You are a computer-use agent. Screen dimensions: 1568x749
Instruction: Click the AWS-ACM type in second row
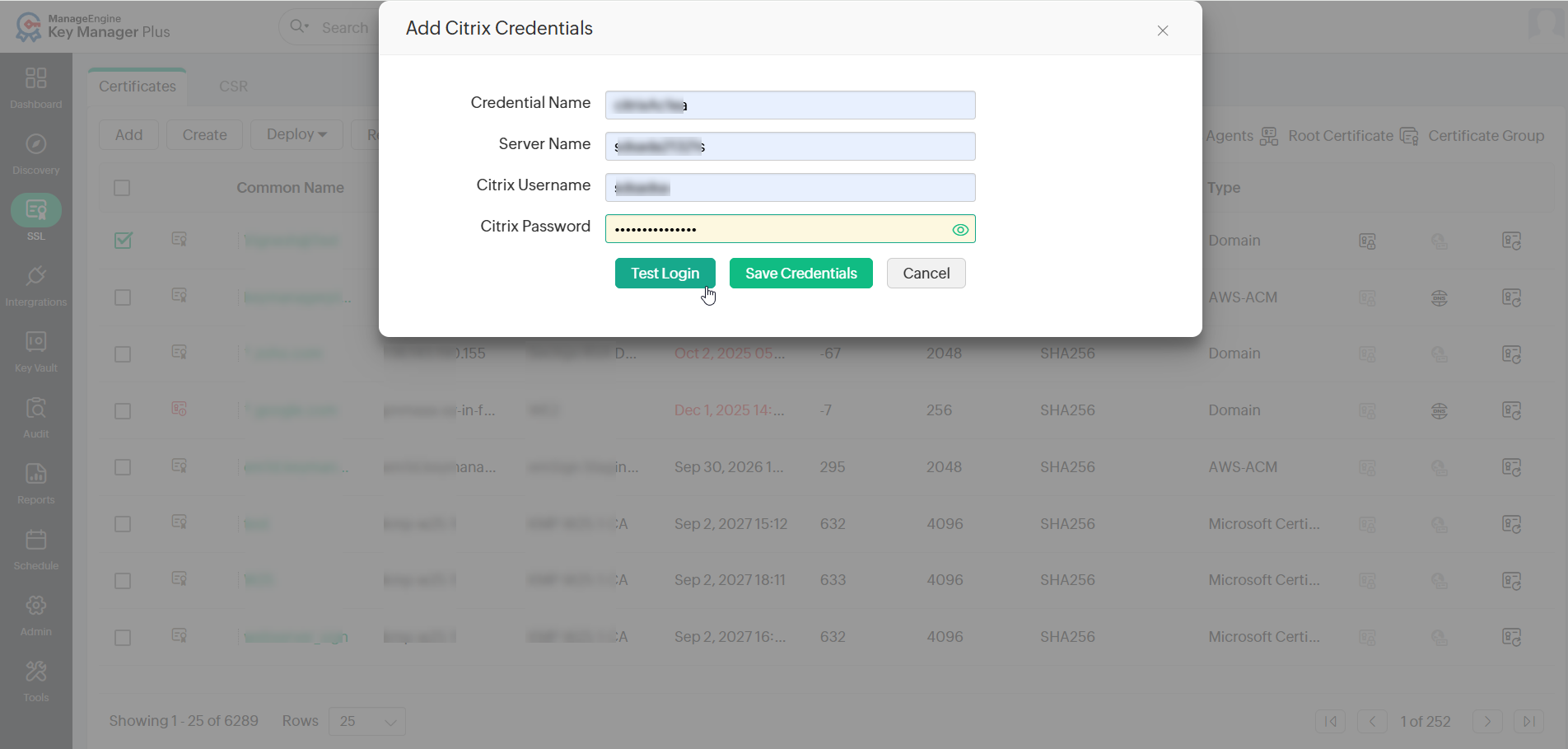pyautogui.click(x=1243, y=297)
